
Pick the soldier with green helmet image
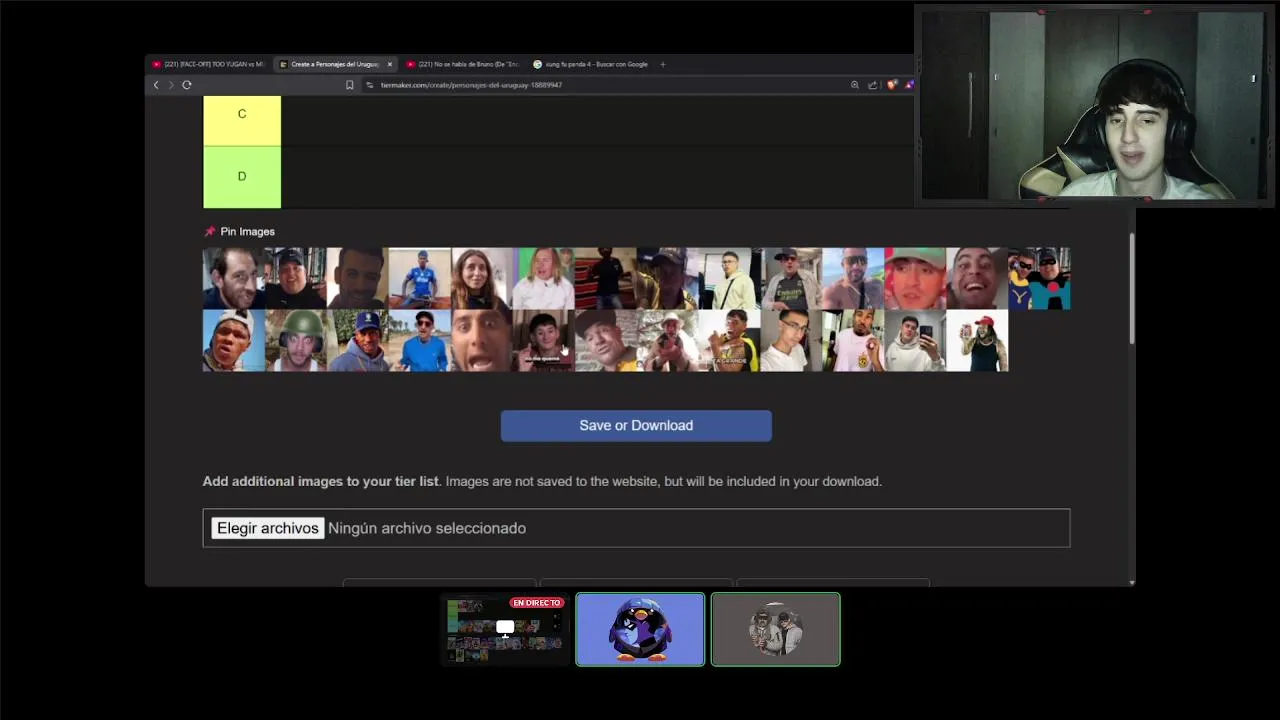pyautogui.click(x=296, y=340)
